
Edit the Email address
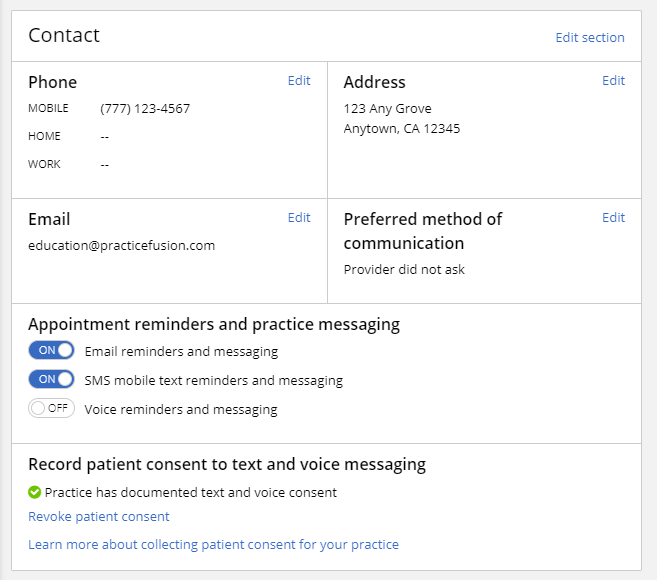tap(299, 218)
